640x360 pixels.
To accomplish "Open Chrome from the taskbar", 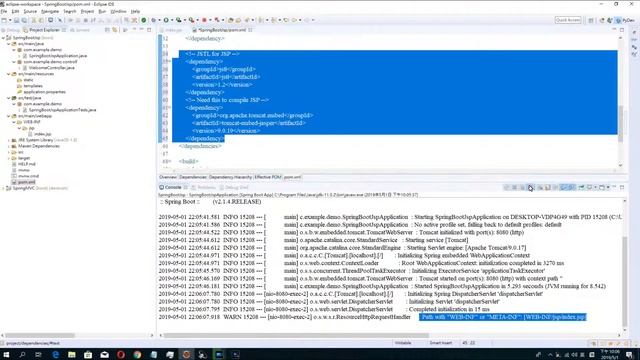I will 137,354.
